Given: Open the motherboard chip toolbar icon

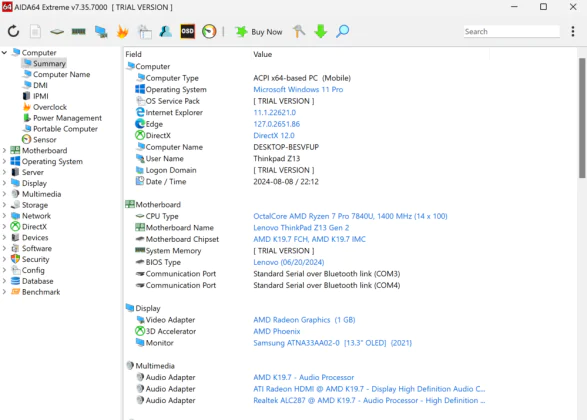Looking at the screenshot, I should click(x=57, y=32).
